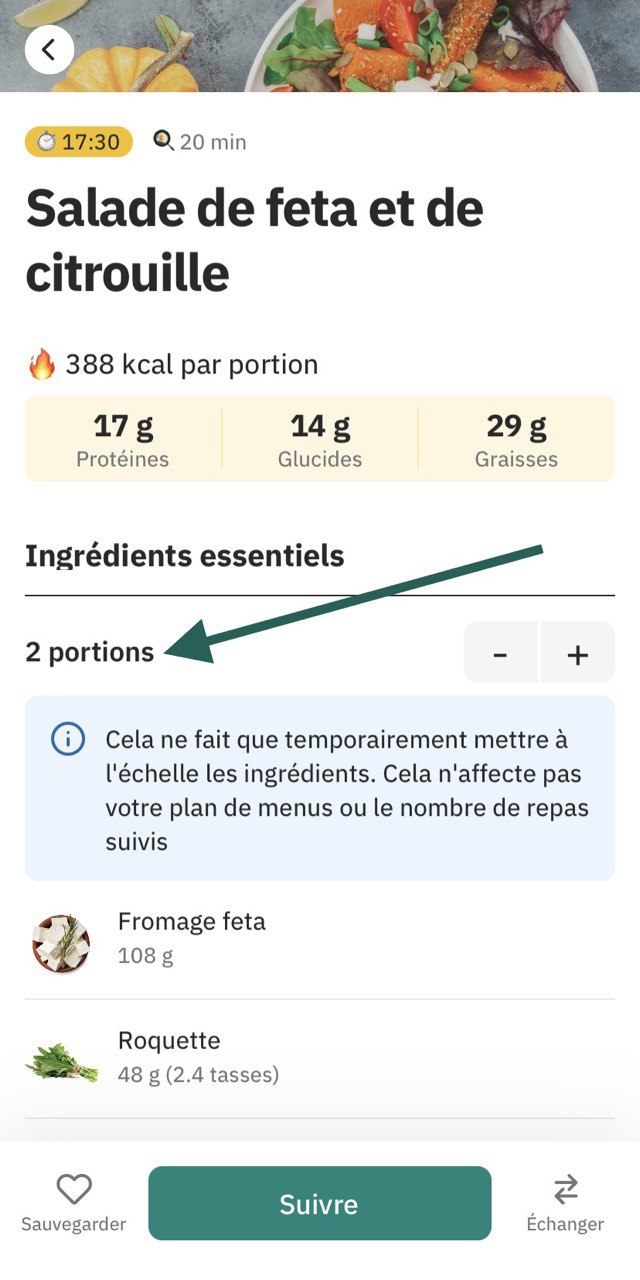Tap the frying pan cooking time icon
This screenshot has width=640, height=1280.
163,141
